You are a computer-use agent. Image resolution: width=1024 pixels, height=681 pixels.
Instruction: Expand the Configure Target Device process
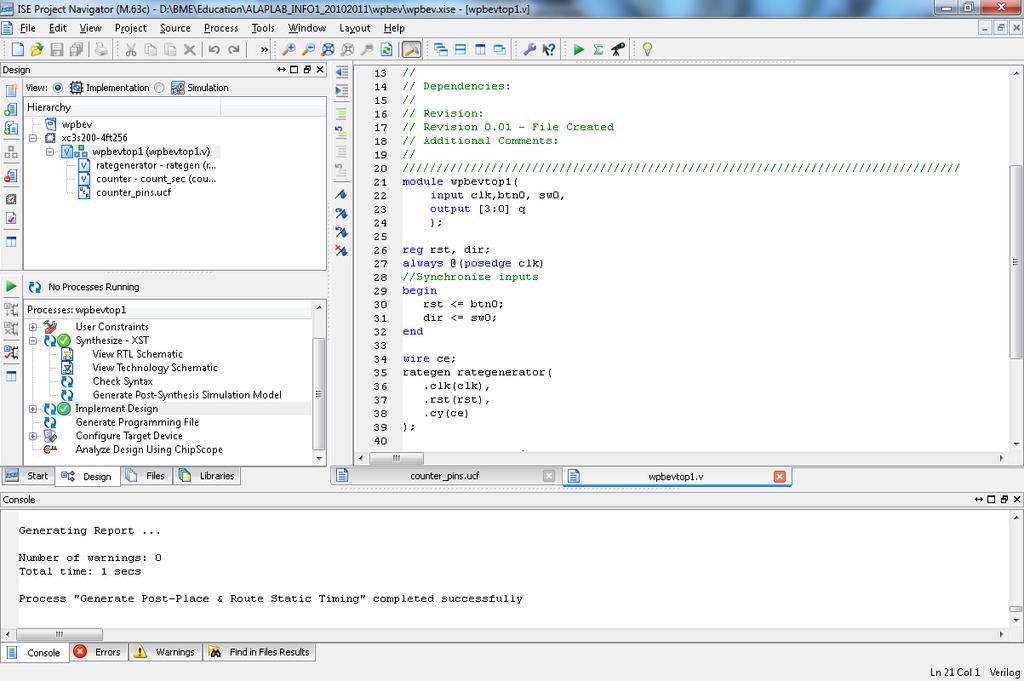[x=33, y=436]
